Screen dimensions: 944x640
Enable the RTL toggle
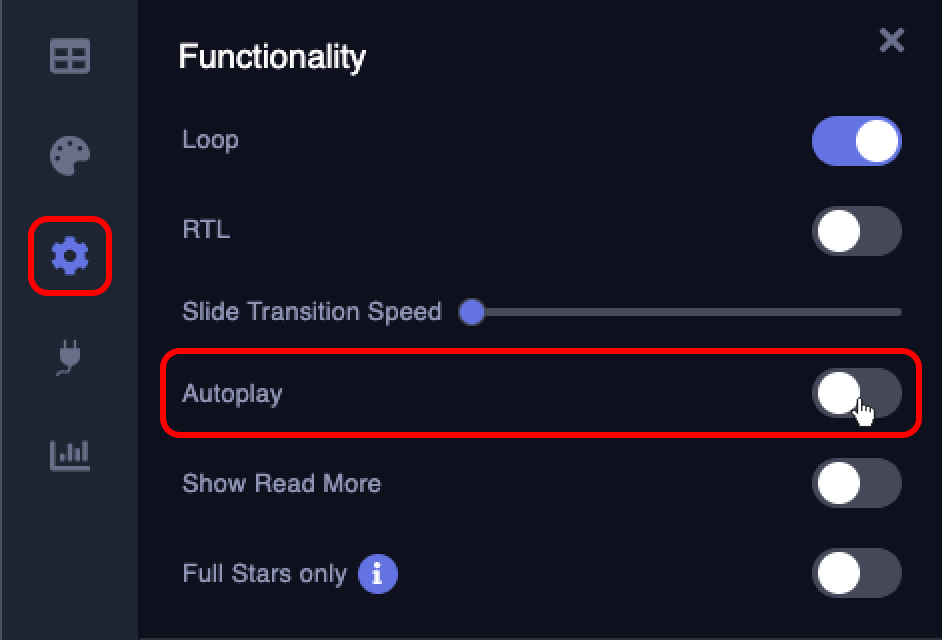[x=857, y=231]
